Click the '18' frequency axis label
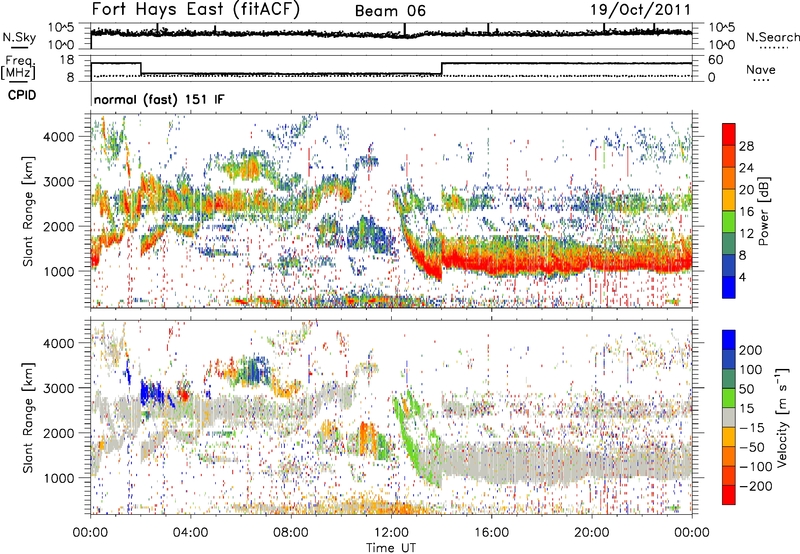The image size is (800, 554). point(67,60)
